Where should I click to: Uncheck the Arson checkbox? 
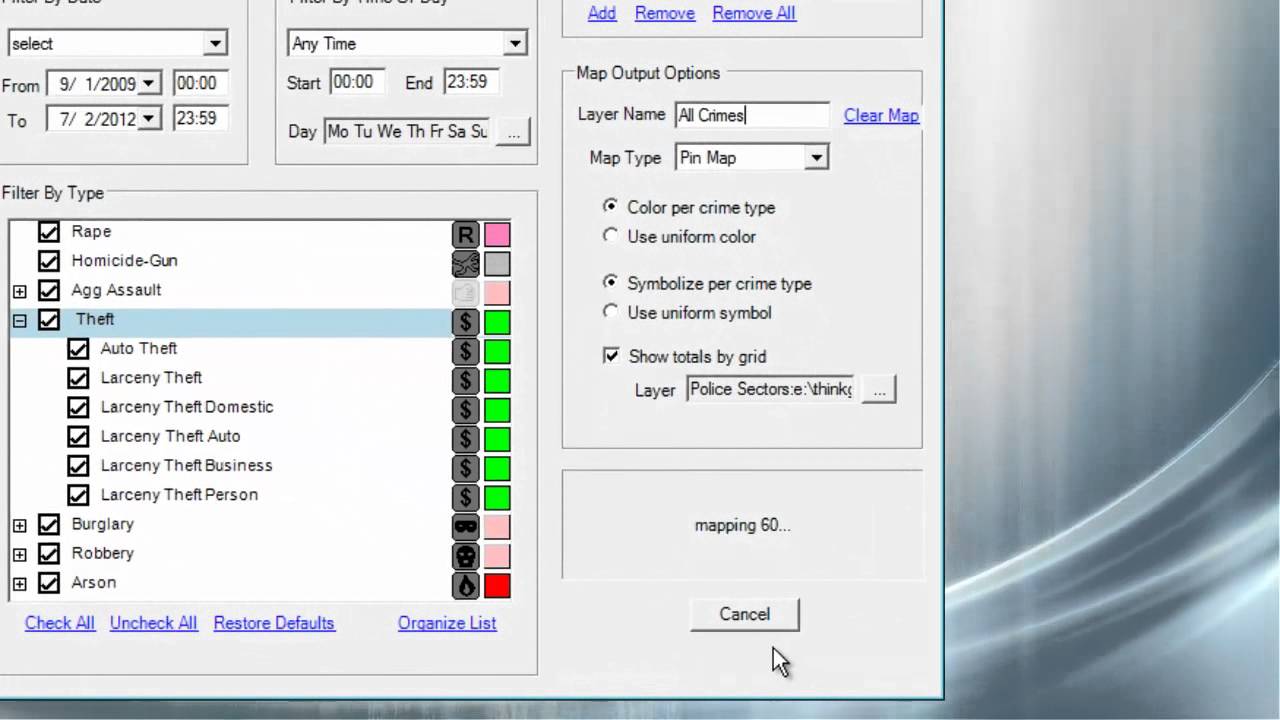pyautogui.click(x=49, y=582)
